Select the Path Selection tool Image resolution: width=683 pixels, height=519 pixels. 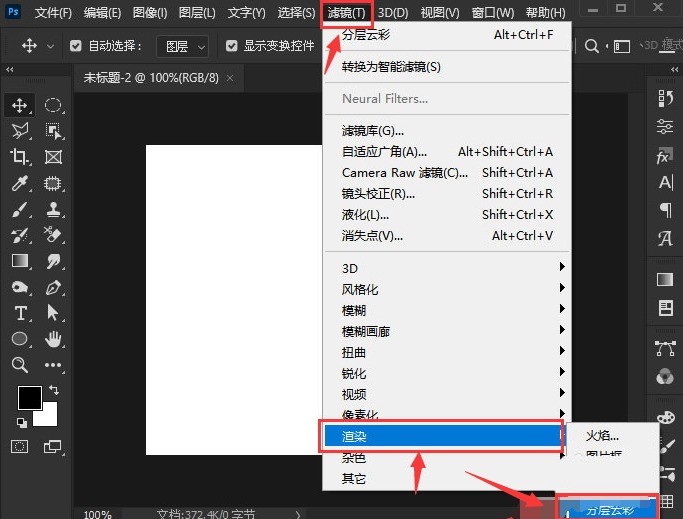coord(53,313)
